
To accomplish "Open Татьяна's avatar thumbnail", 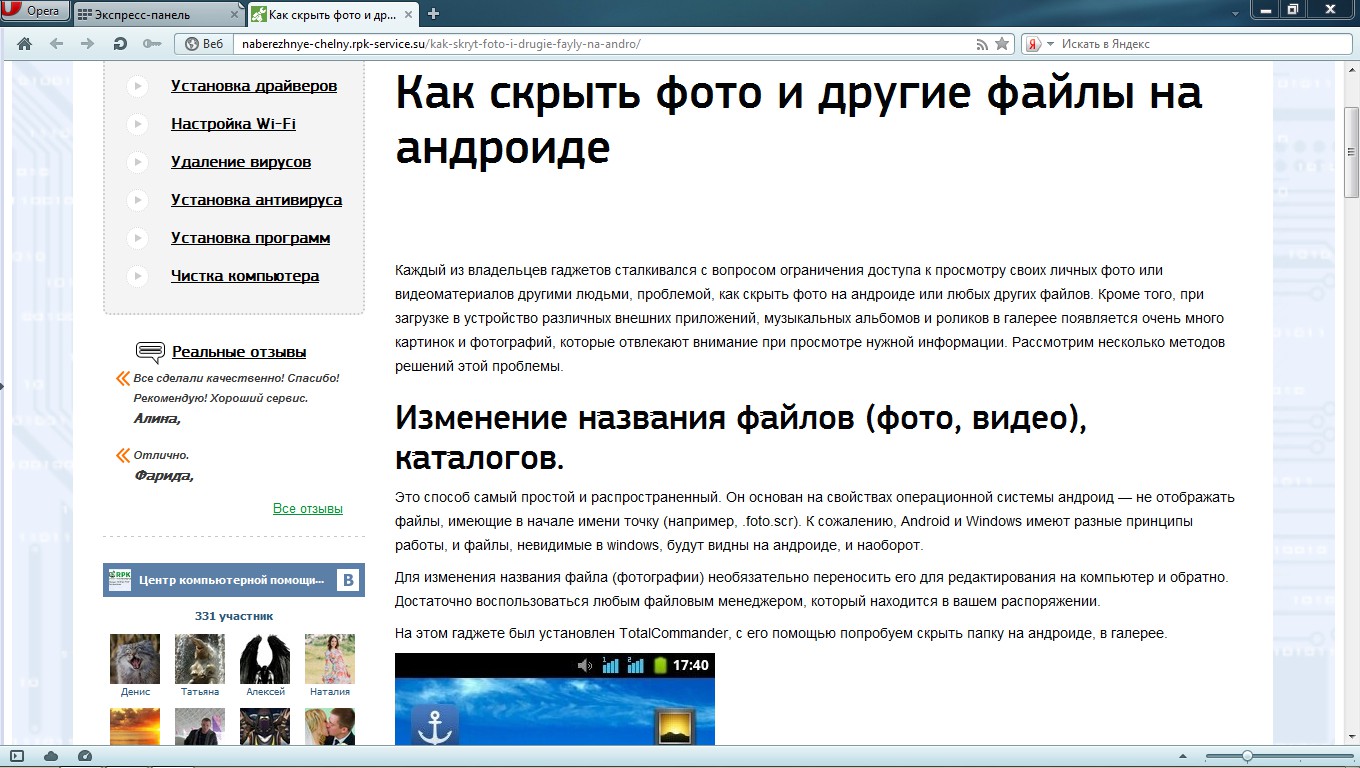I will tap(200, 659).
